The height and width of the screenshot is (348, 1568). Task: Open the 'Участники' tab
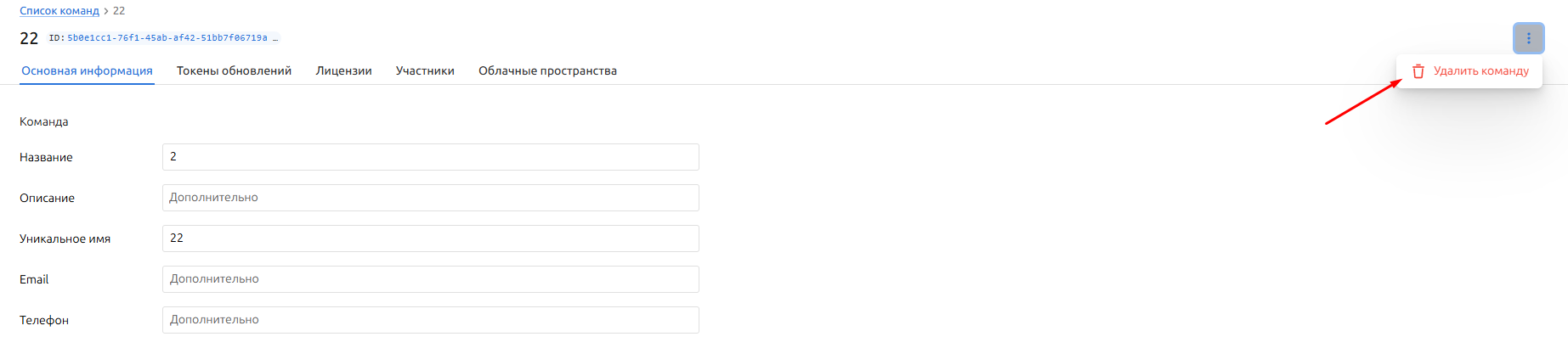(x=425, y=71)
